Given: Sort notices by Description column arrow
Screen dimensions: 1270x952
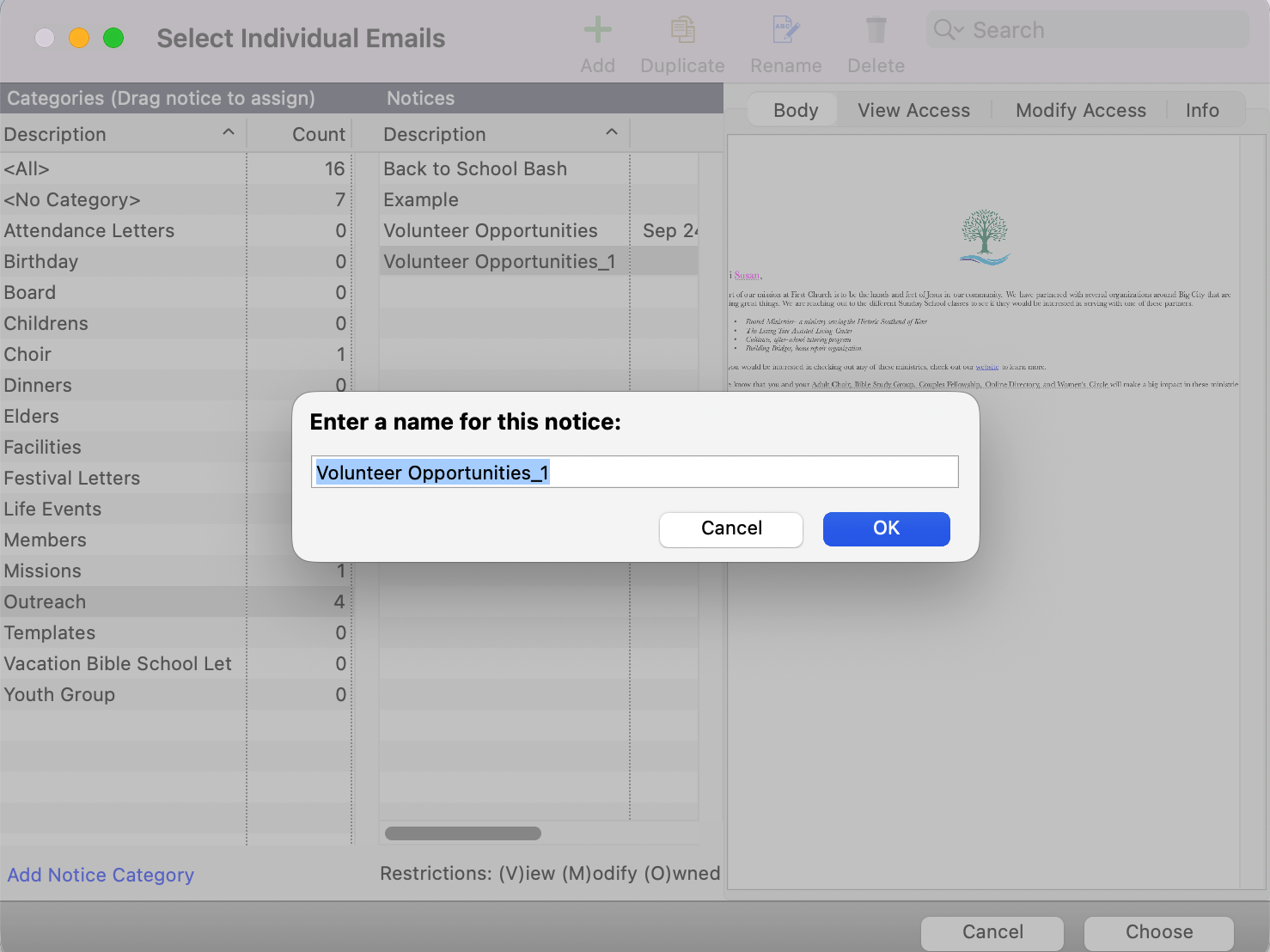Looking at the screenshot, I should [612, 132].
